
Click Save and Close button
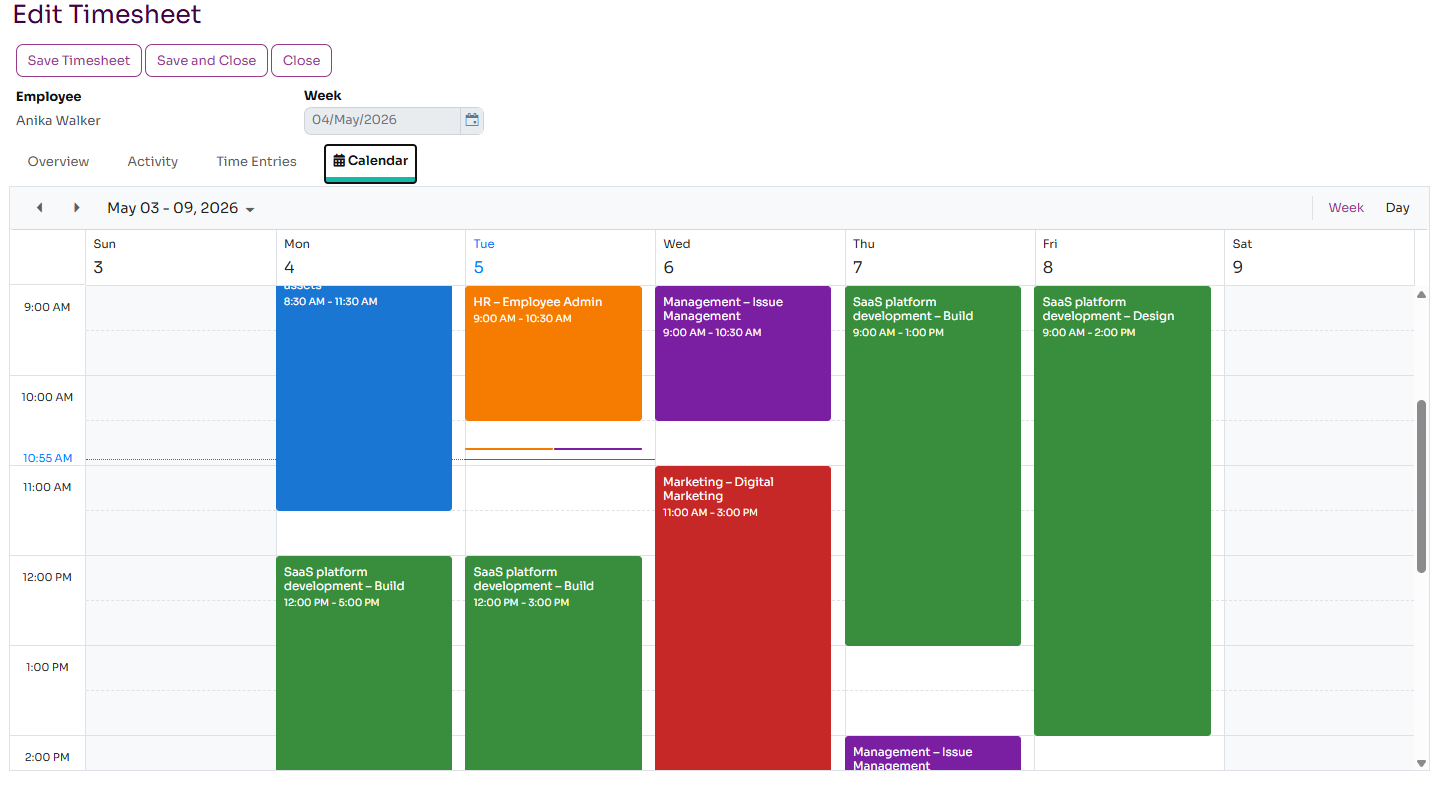coord(206,60)
